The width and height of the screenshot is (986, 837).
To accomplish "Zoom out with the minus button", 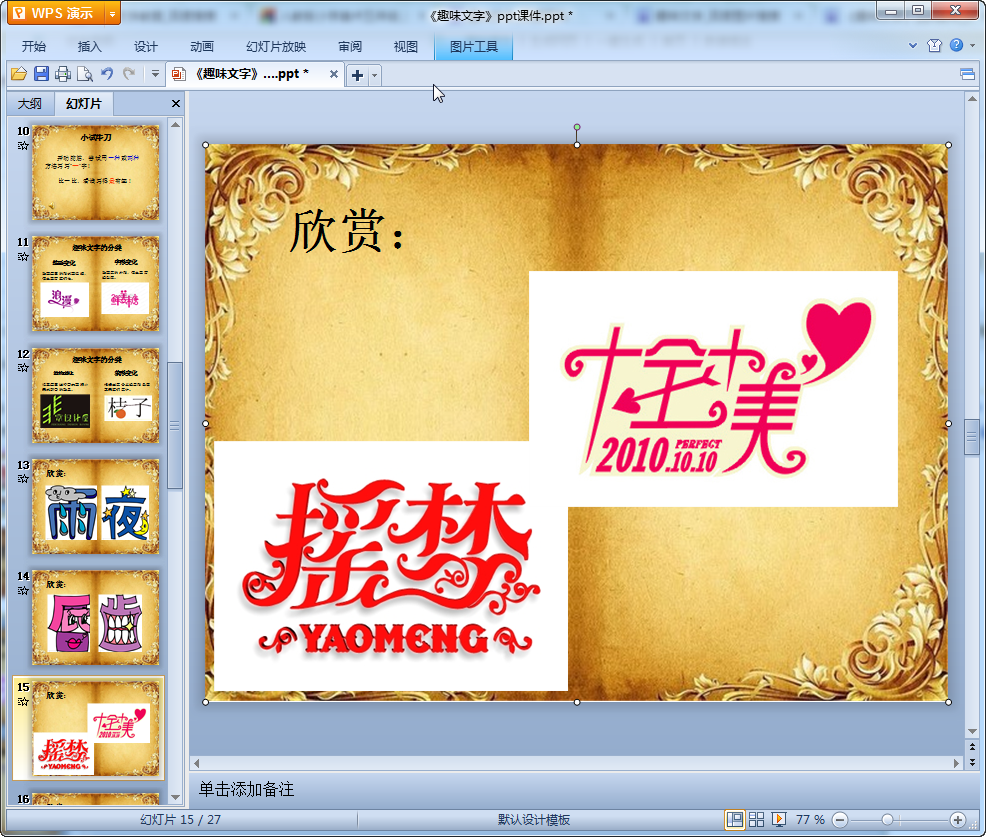I will point(840,819).
